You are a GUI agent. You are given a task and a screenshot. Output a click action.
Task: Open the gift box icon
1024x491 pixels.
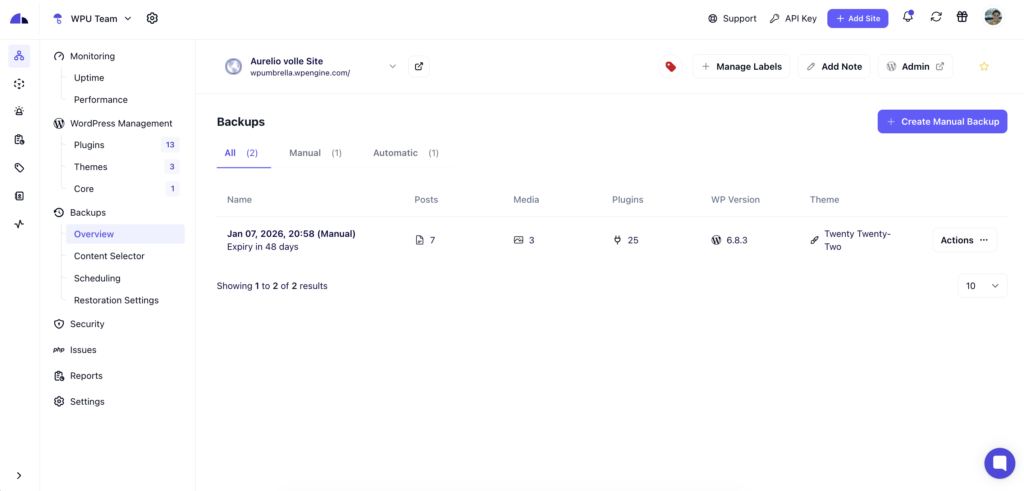962,17
